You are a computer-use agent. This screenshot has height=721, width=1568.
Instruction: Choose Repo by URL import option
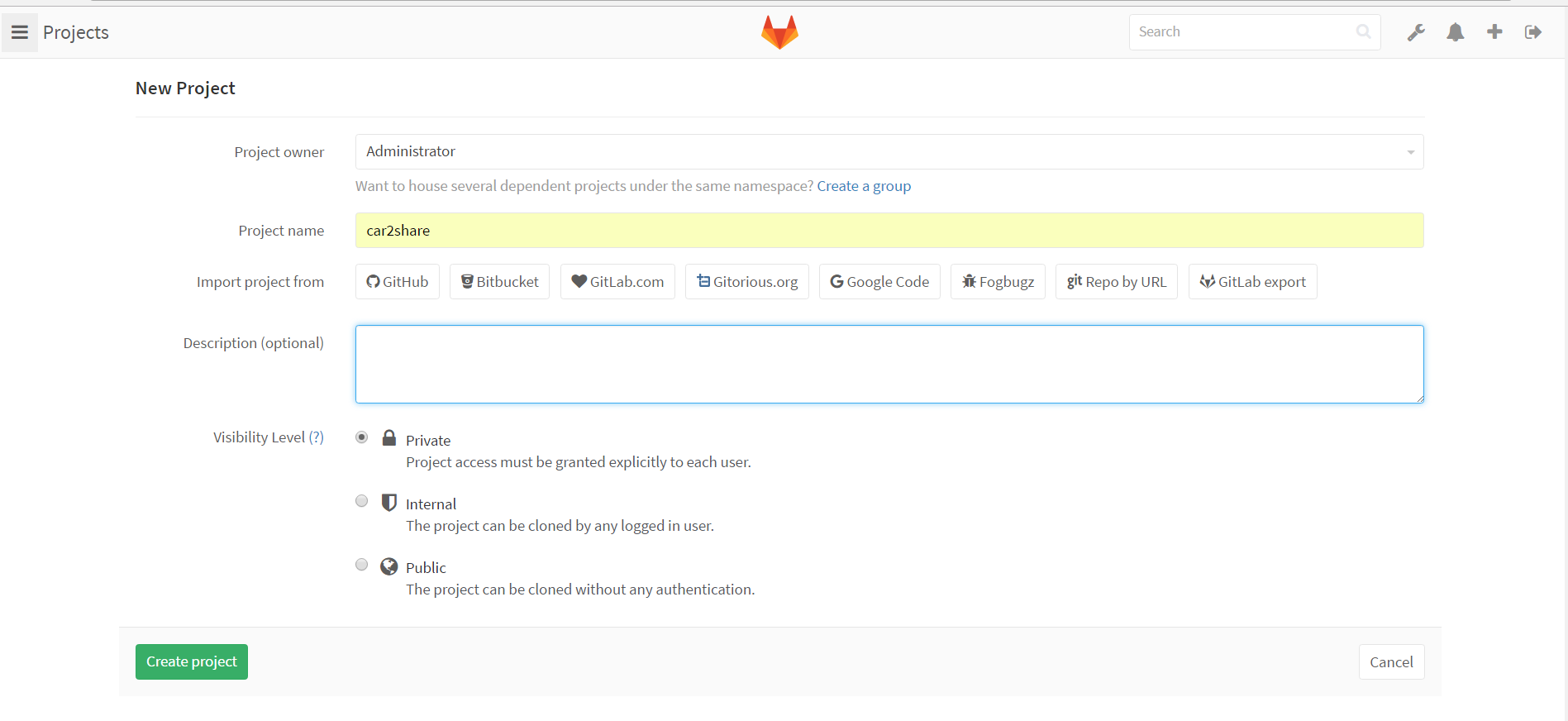click(x=1116, y=282)
